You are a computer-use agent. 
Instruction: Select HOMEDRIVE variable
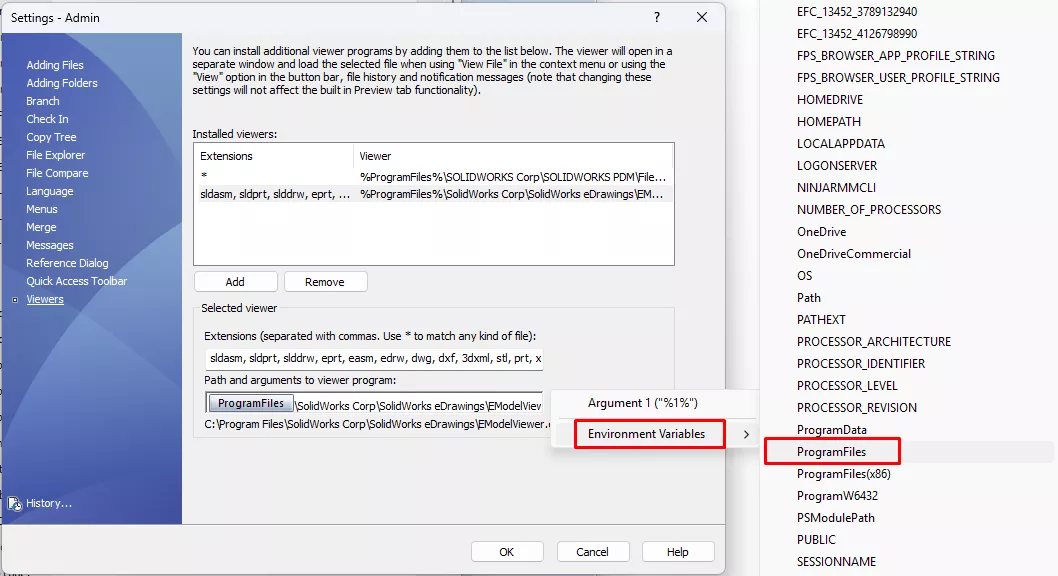(x=829, y=100)
